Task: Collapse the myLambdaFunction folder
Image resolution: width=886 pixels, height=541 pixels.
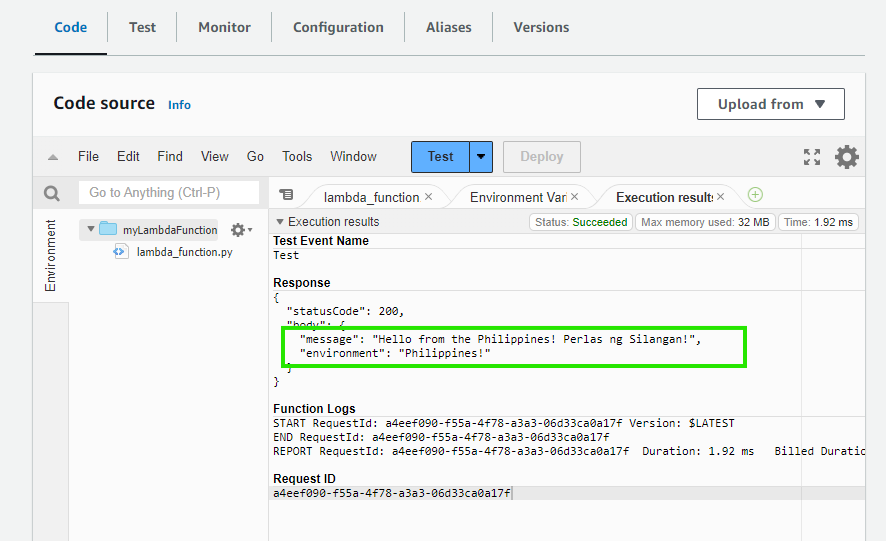Action: coord(91,229)
